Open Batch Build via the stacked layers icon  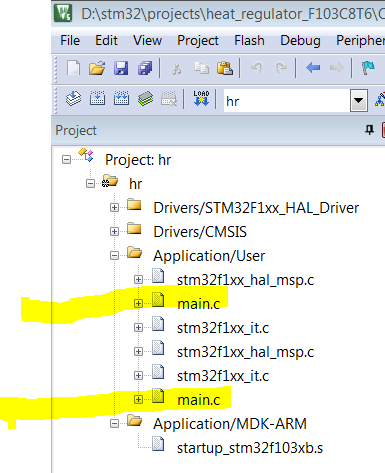(x=145, y=99)
